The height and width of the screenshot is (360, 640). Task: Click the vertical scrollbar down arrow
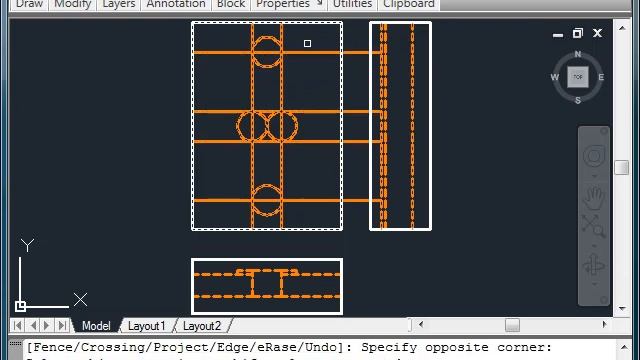(x=622, y=309)
